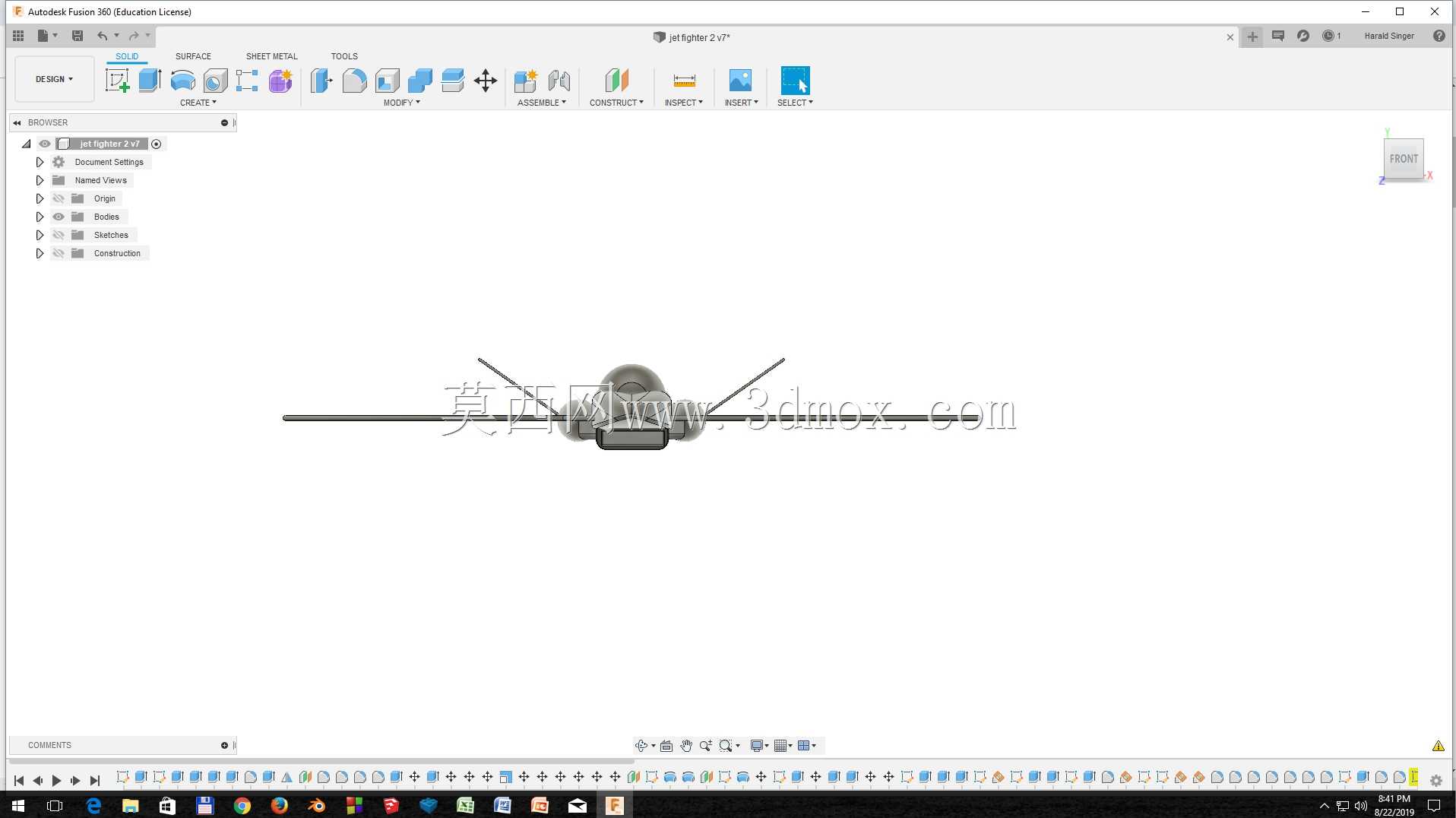
Task: Click the Look At icon in navigation bar
Action: point(666,746)
